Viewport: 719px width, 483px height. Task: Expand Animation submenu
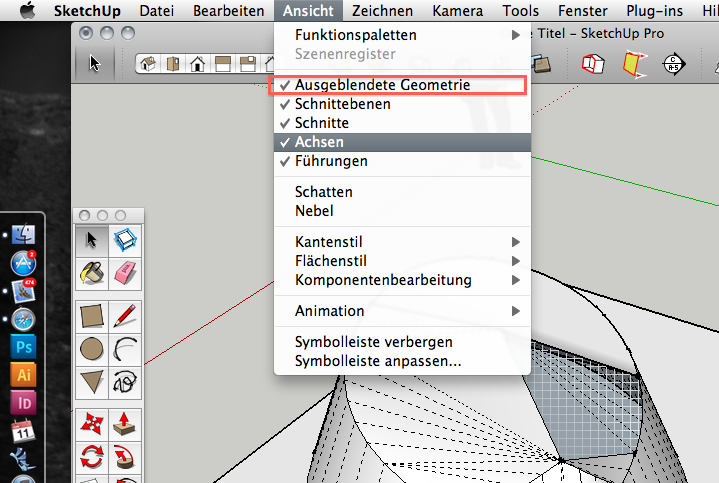point(402,311)
